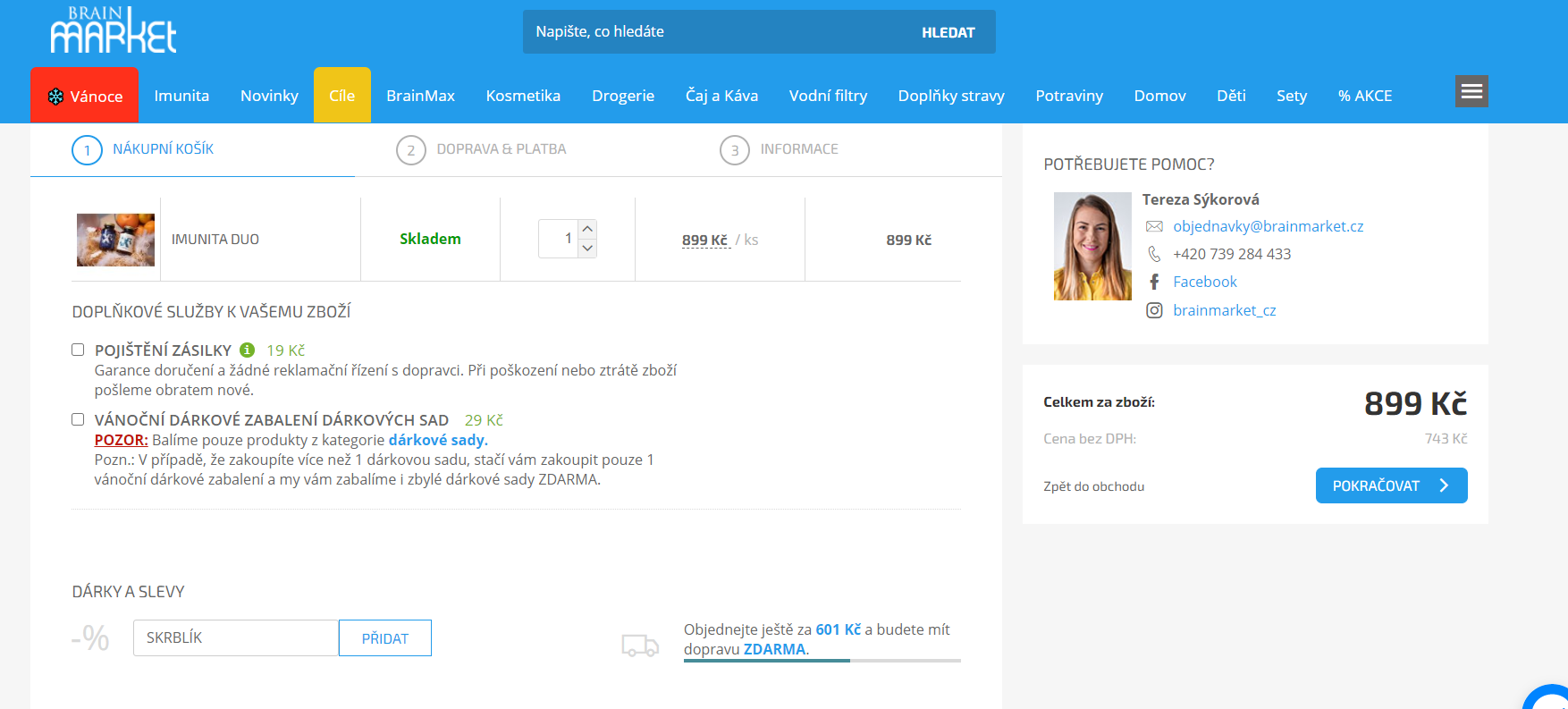The image size is (1568, 709).
Task: Open the Novinky category
Action: [x=269, y=96]
